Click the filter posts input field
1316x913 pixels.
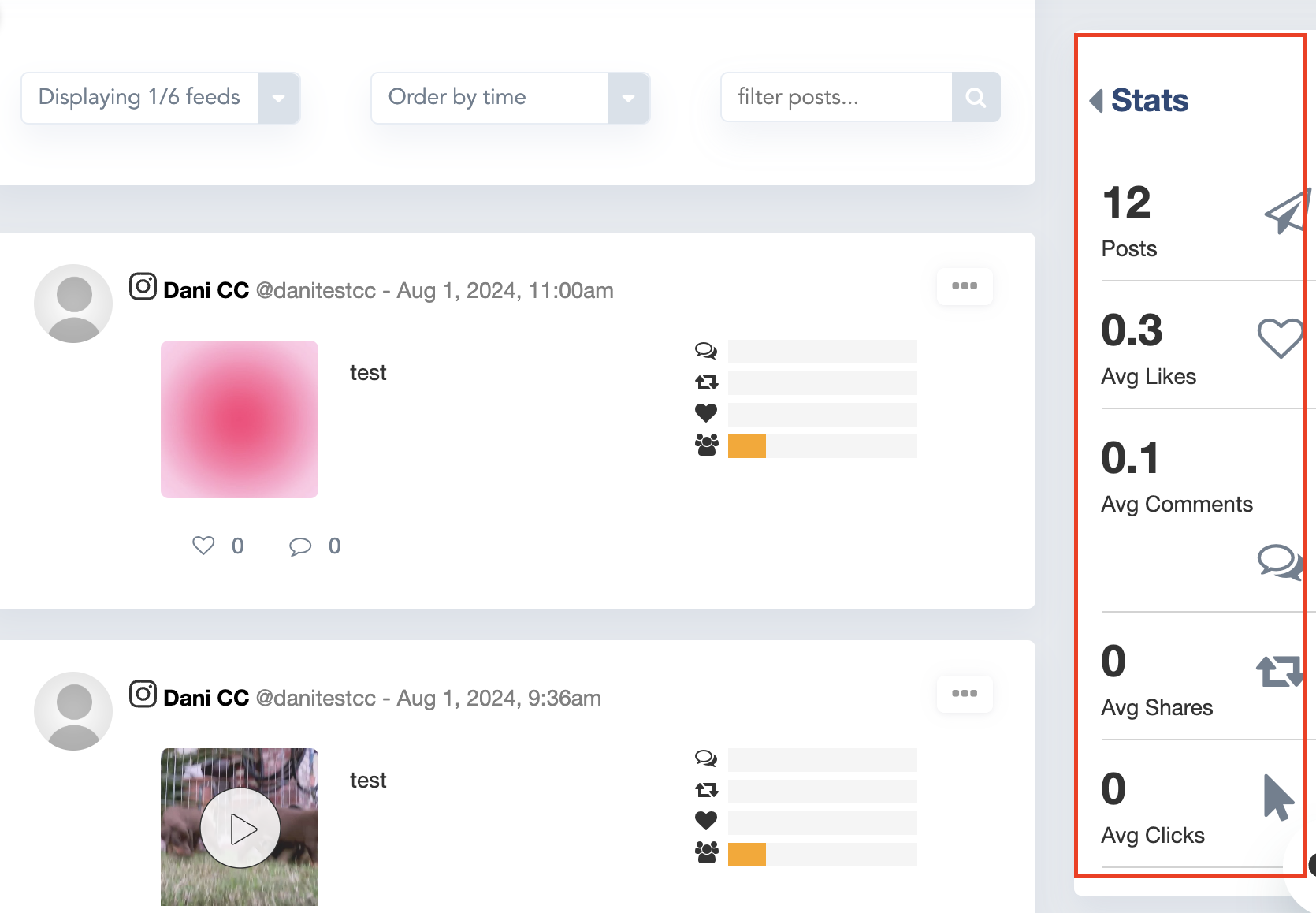tap(836, 97)
